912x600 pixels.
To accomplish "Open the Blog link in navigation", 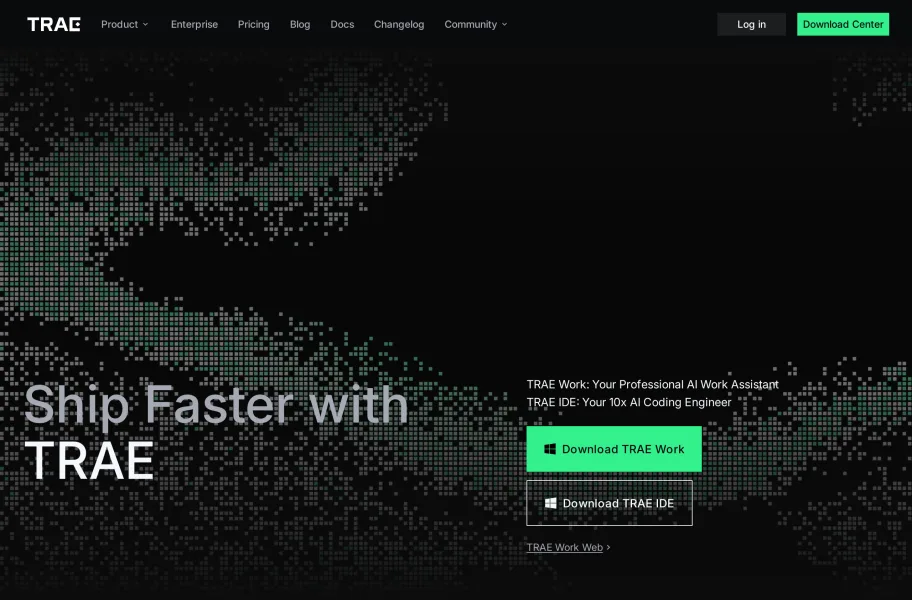I will click(300, 24).
